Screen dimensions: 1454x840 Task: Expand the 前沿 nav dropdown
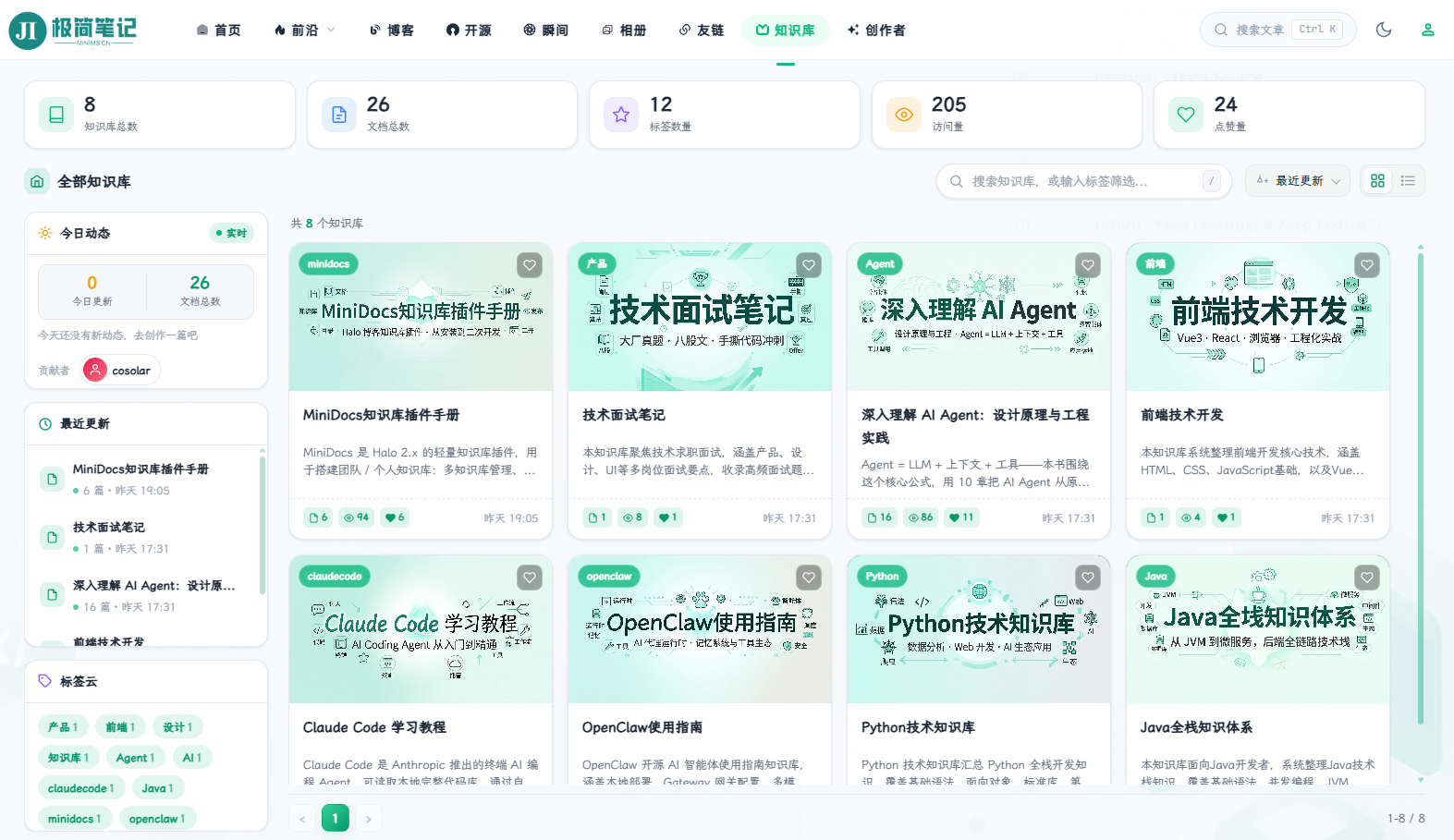tap(304, 30)
